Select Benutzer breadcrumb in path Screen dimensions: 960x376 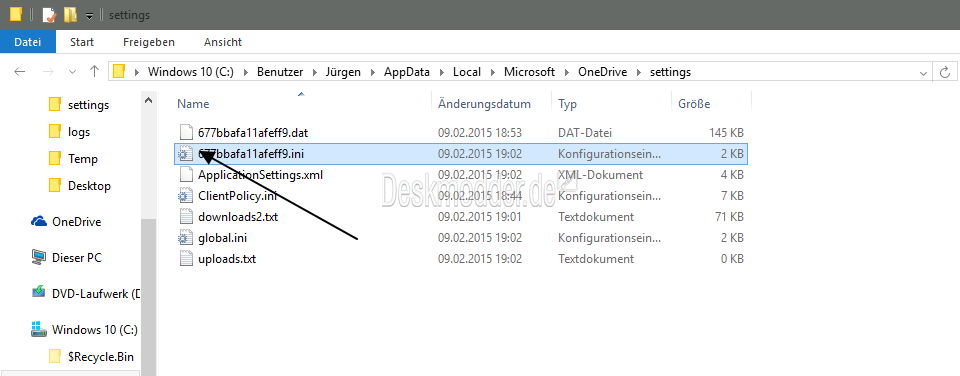pyautogui.click(x=280, y=72)
